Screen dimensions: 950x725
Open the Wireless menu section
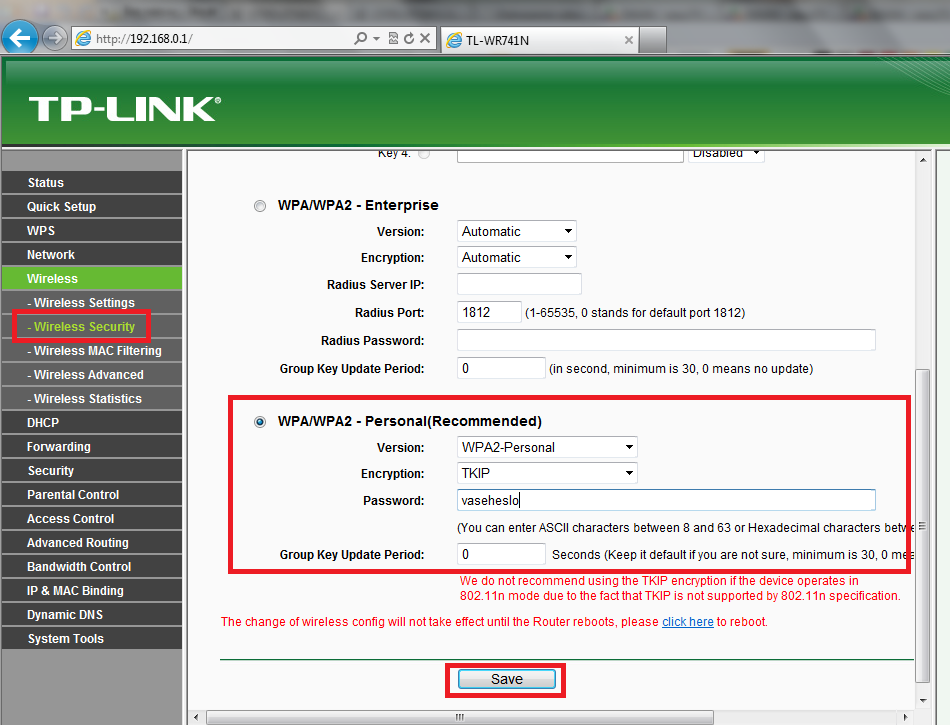(x=92, y=279)
